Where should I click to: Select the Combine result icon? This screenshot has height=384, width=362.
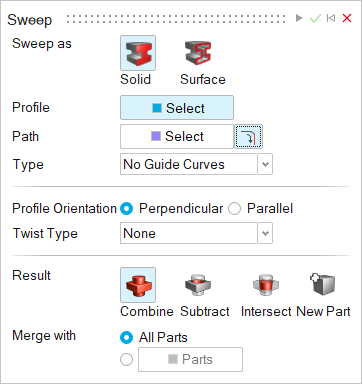(x=138, y=285)
